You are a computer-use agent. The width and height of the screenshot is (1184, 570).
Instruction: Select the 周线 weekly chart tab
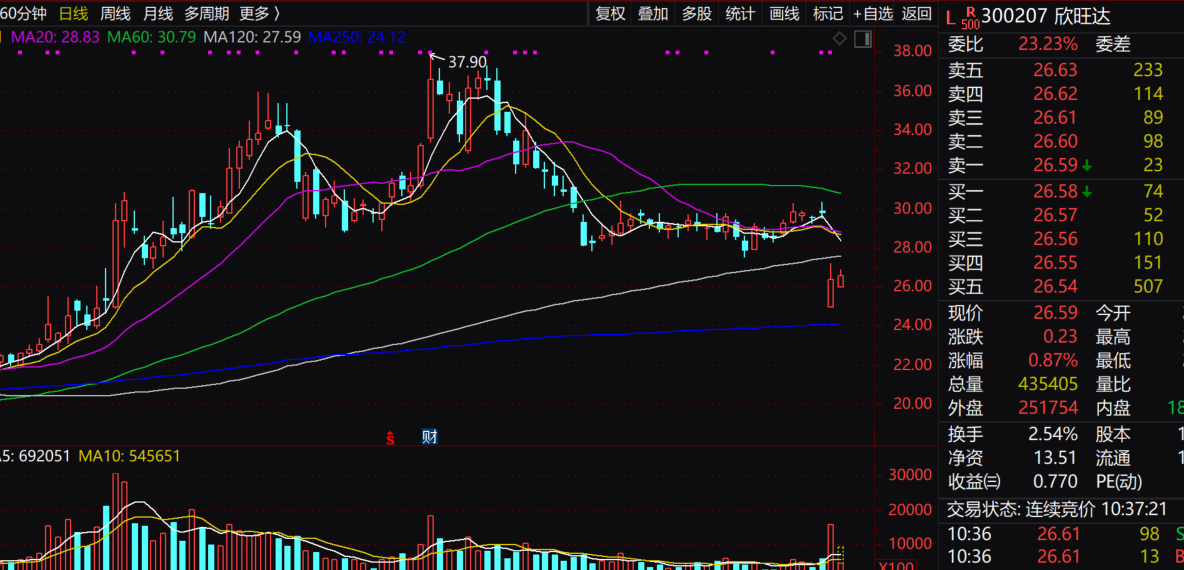[x=115, y=13]
